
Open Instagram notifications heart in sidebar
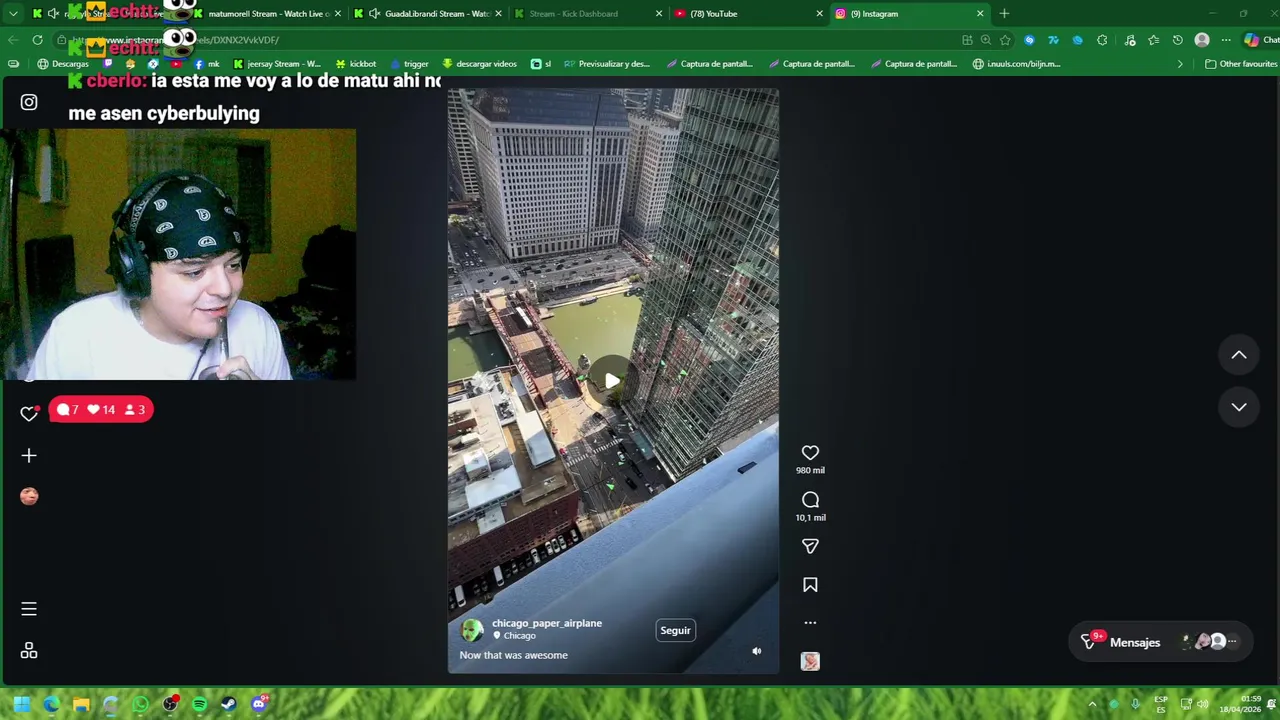29,413
